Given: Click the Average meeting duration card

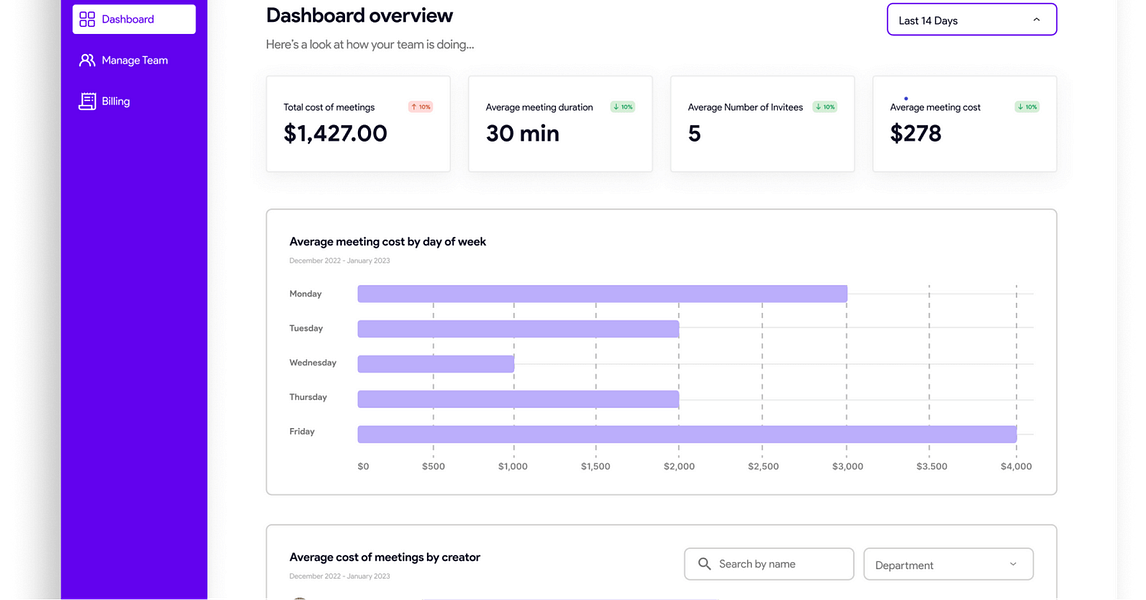Looking at the screenshot, I should coord(560,123).
